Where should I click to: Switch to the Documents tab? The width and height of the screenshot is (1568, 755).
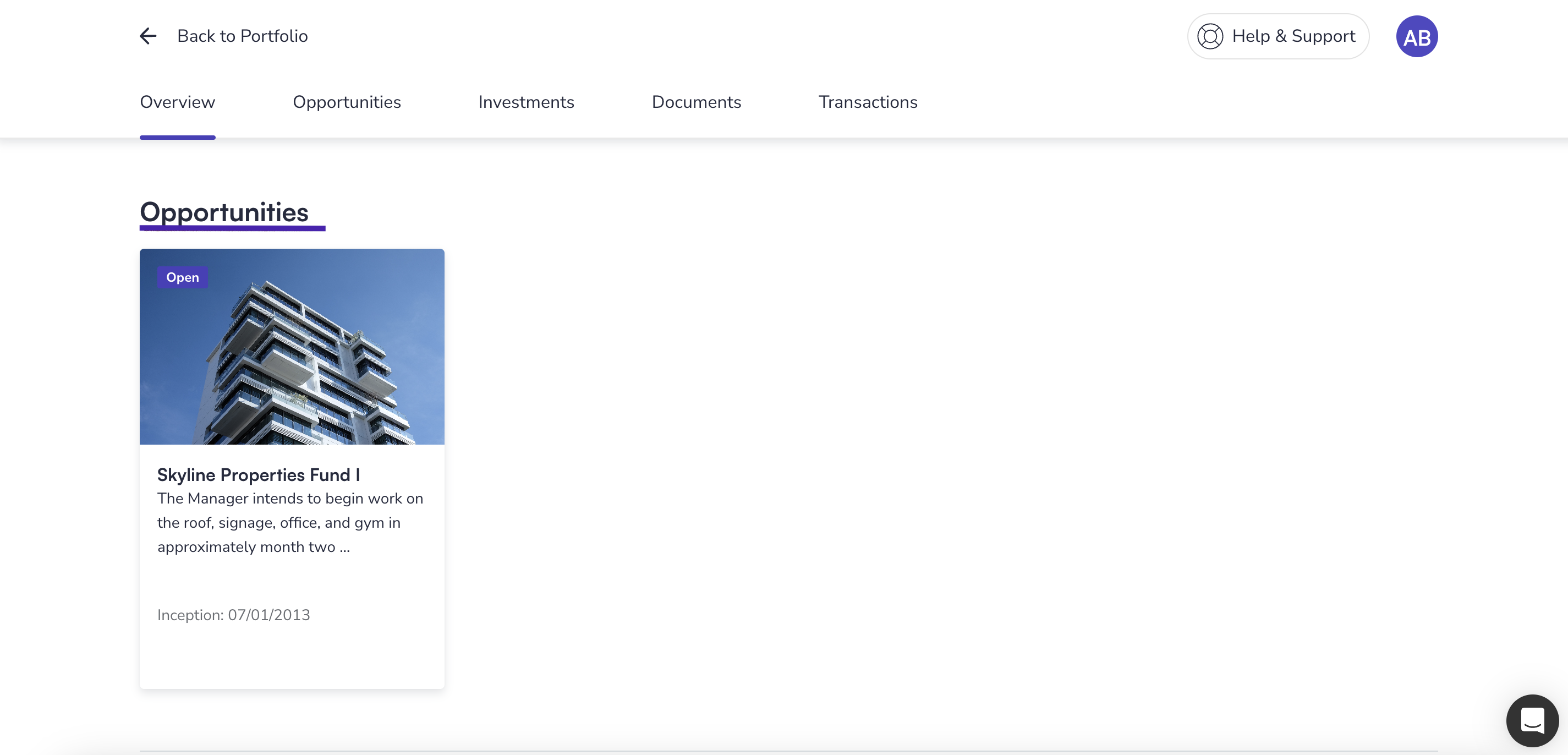697,102
